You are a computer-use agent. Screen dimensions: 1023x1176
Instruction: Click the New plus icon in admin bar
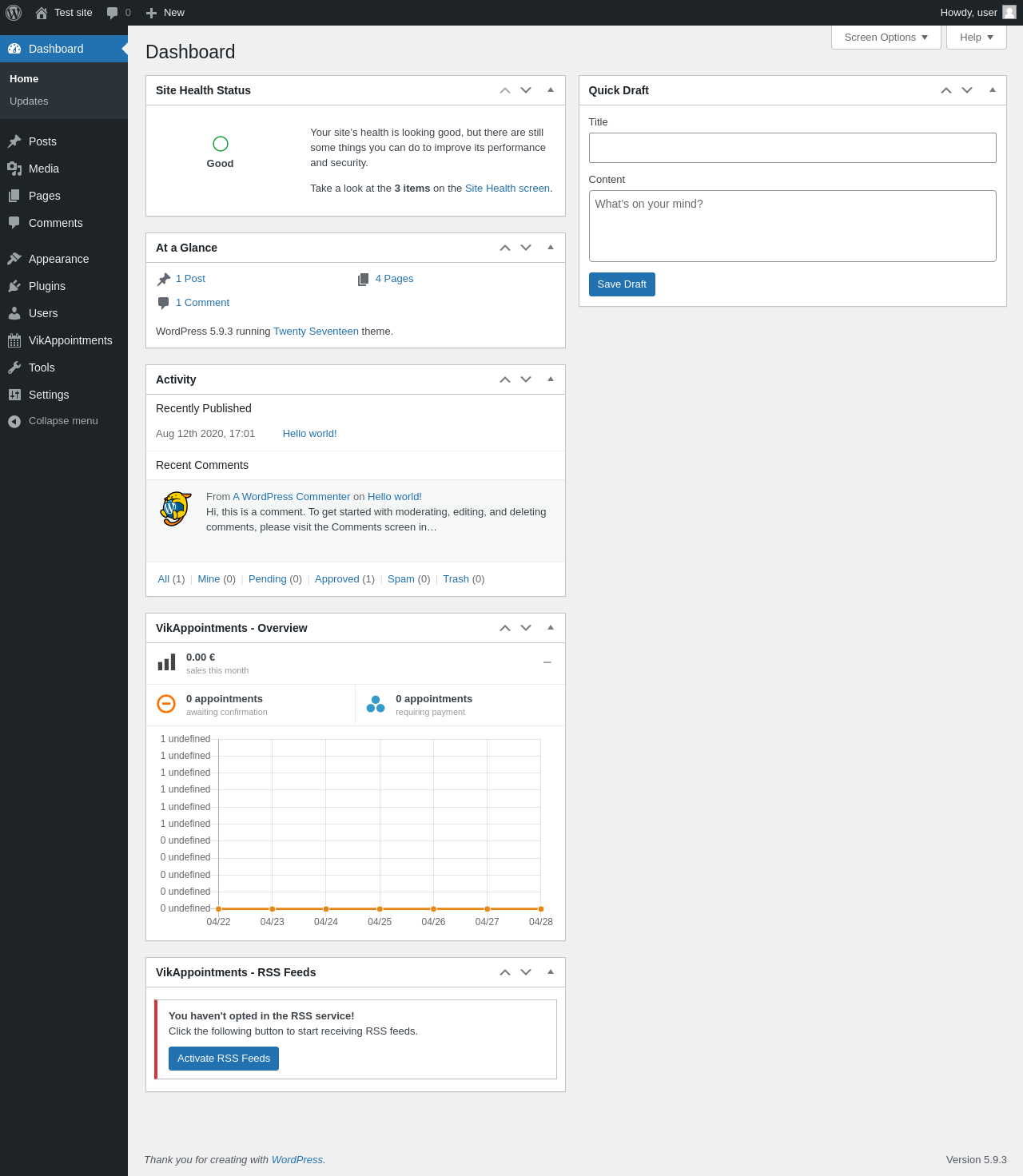tap(151, 13)
